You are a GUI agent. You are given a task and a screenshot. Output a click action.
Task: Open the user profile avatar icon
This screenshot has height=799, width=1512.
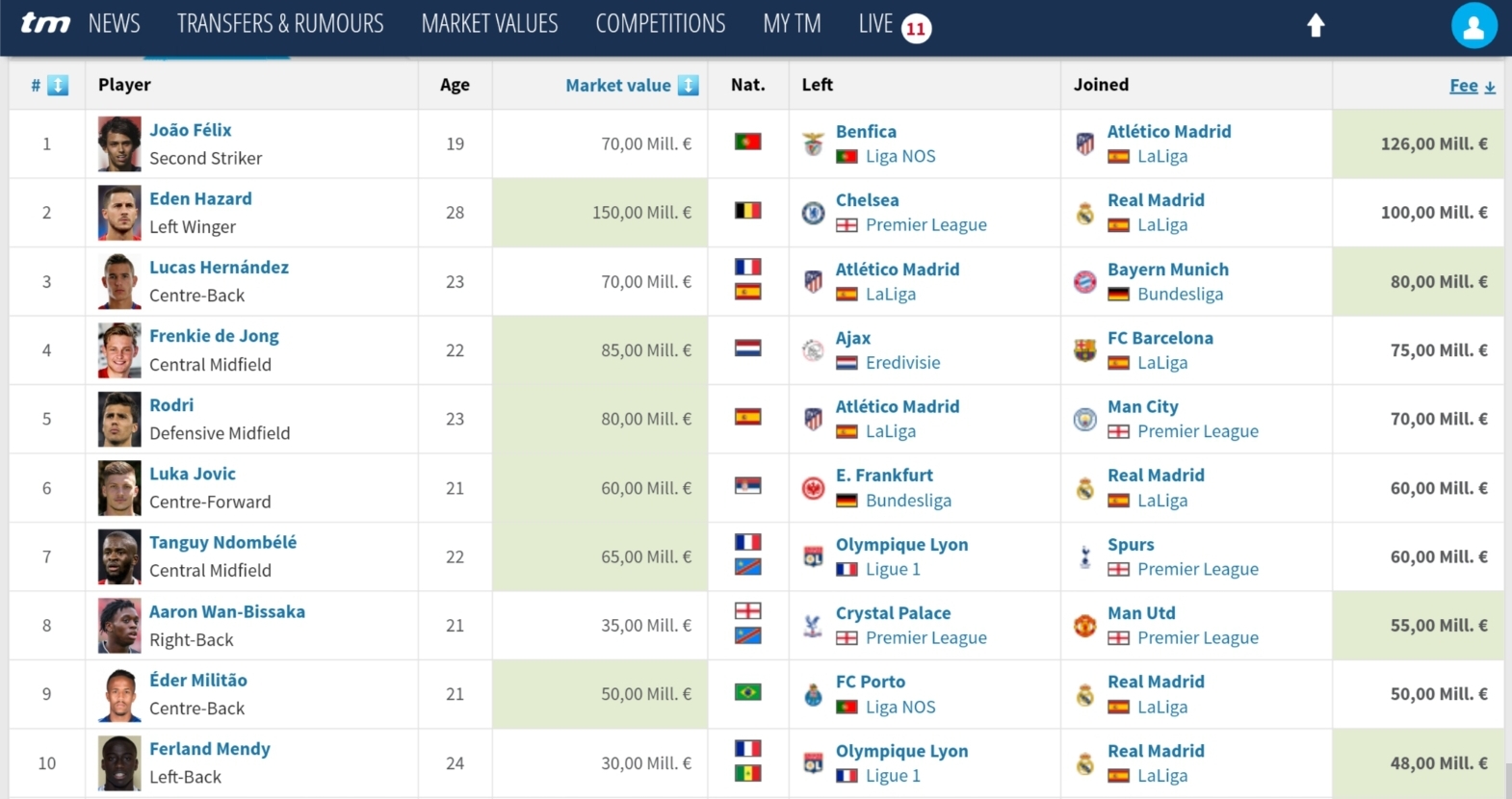(x=1473, y=25)
